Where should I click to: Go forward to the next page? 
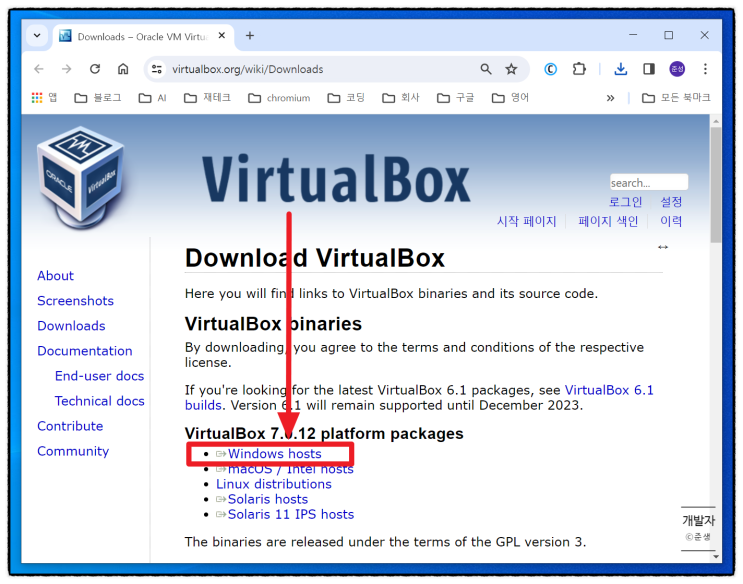point(67,69)
